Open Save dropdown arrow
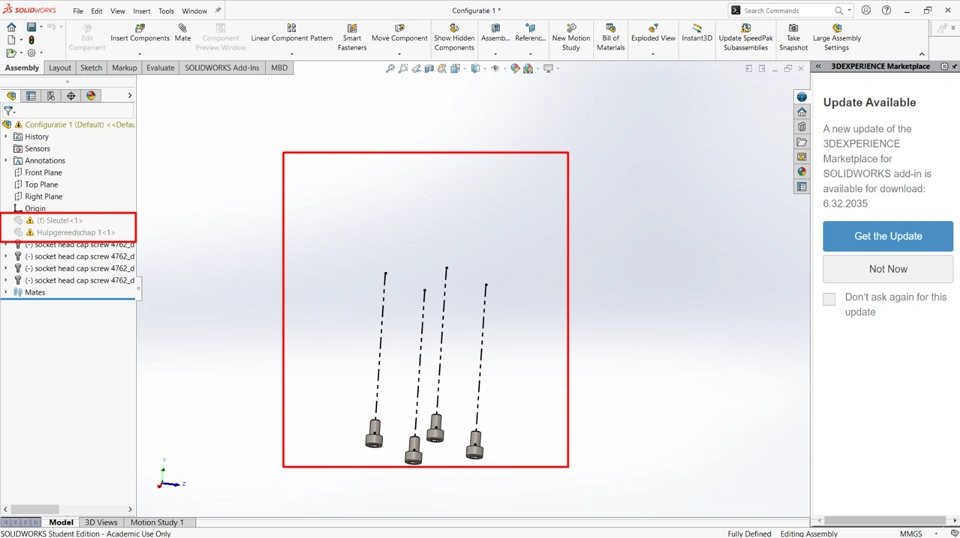960x538 pixels. pos(41,27)
